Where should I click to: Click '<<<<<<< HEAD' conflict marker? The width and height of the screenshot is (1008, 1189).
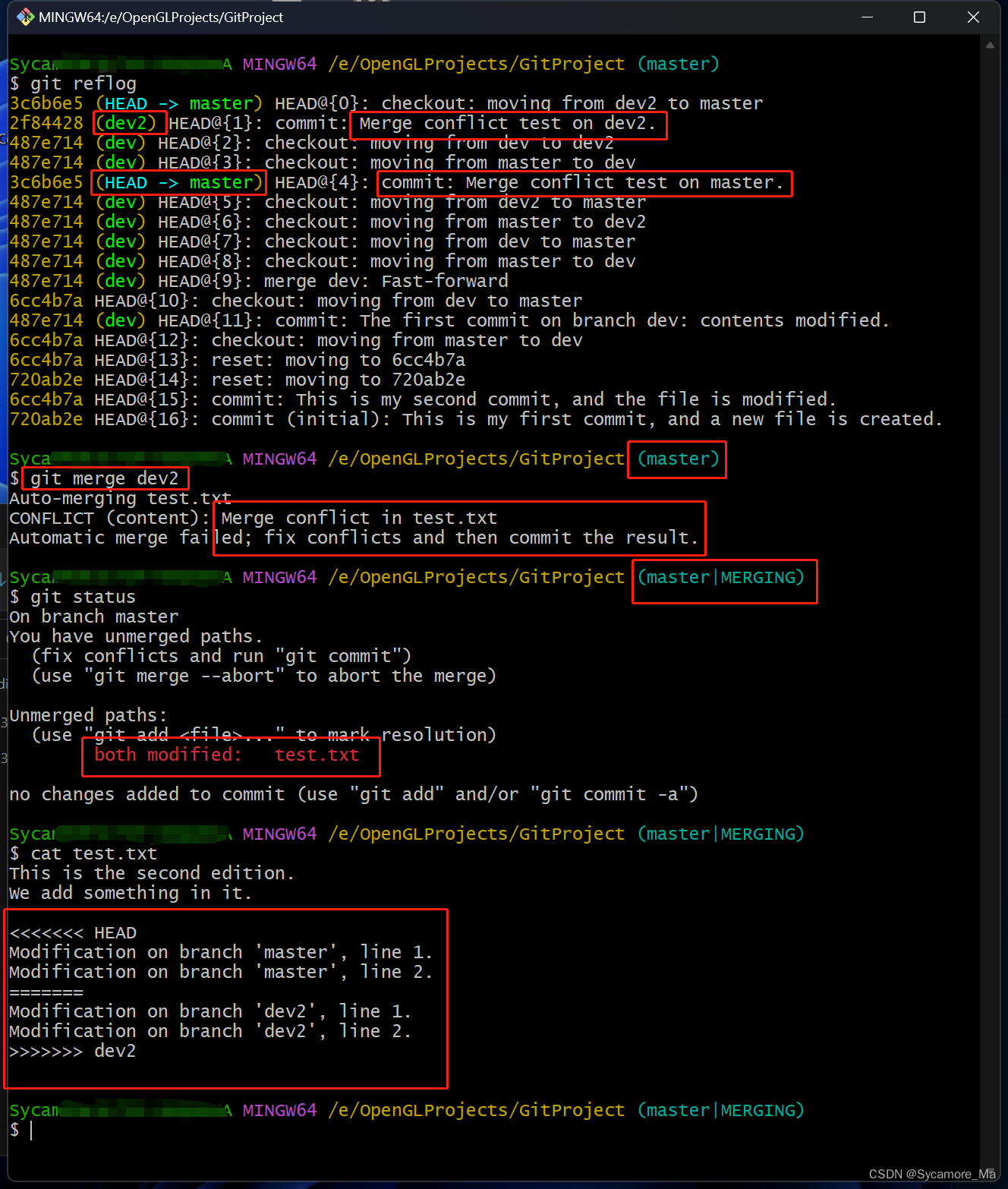(x=73, y=932)
